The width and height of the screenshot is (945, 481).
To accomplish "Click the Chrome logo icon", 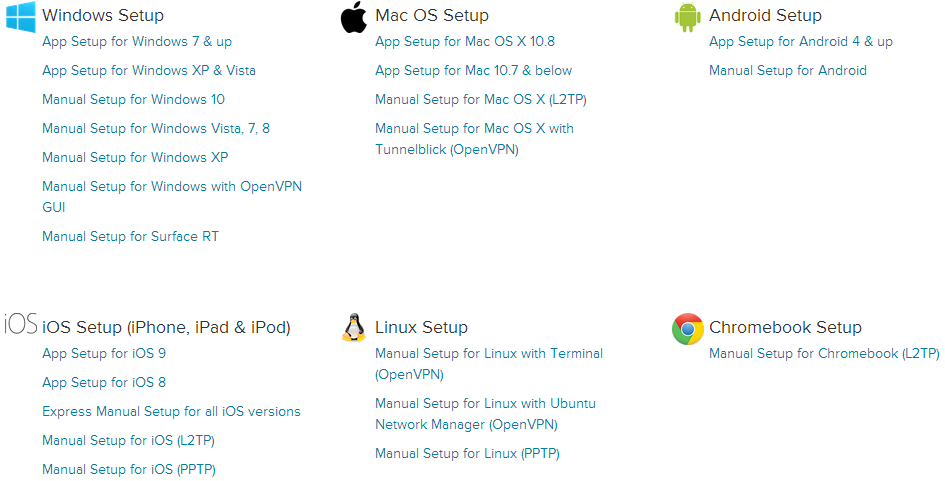I will click(688, 328).
